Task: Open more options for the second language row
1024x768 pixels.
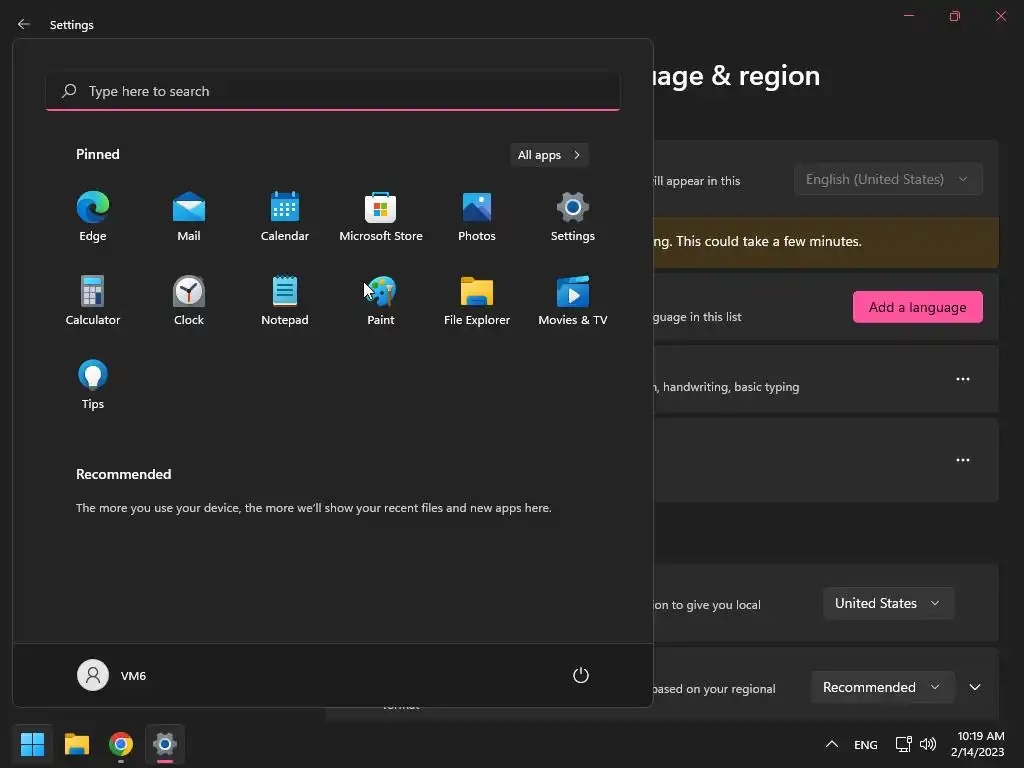Action: click(963, 460)
